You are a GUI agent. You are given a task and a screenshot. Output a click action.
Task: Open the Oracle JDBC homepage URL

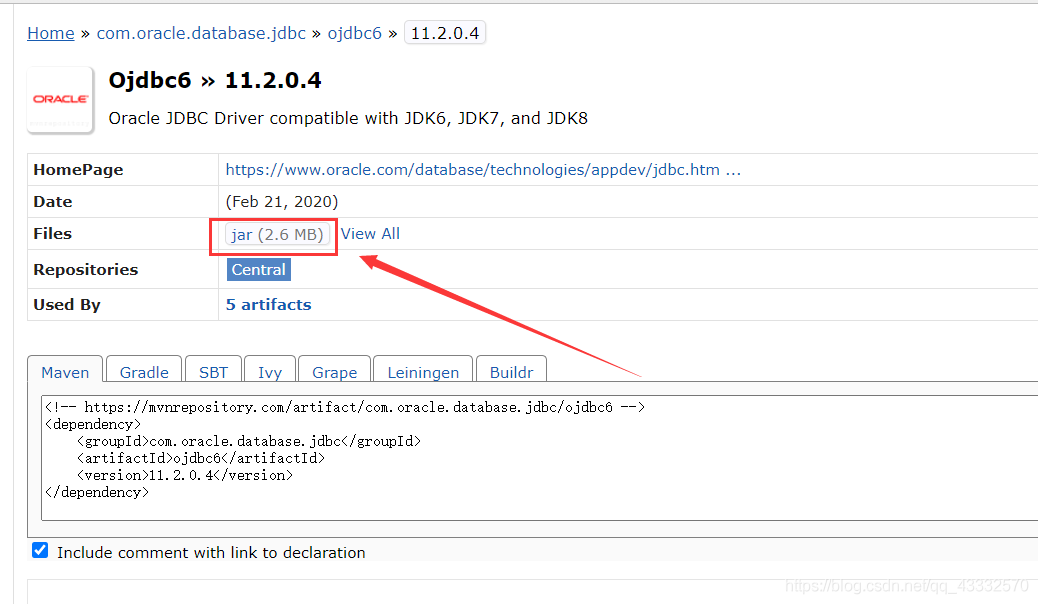pyautogui.click(x=483, y=170)
